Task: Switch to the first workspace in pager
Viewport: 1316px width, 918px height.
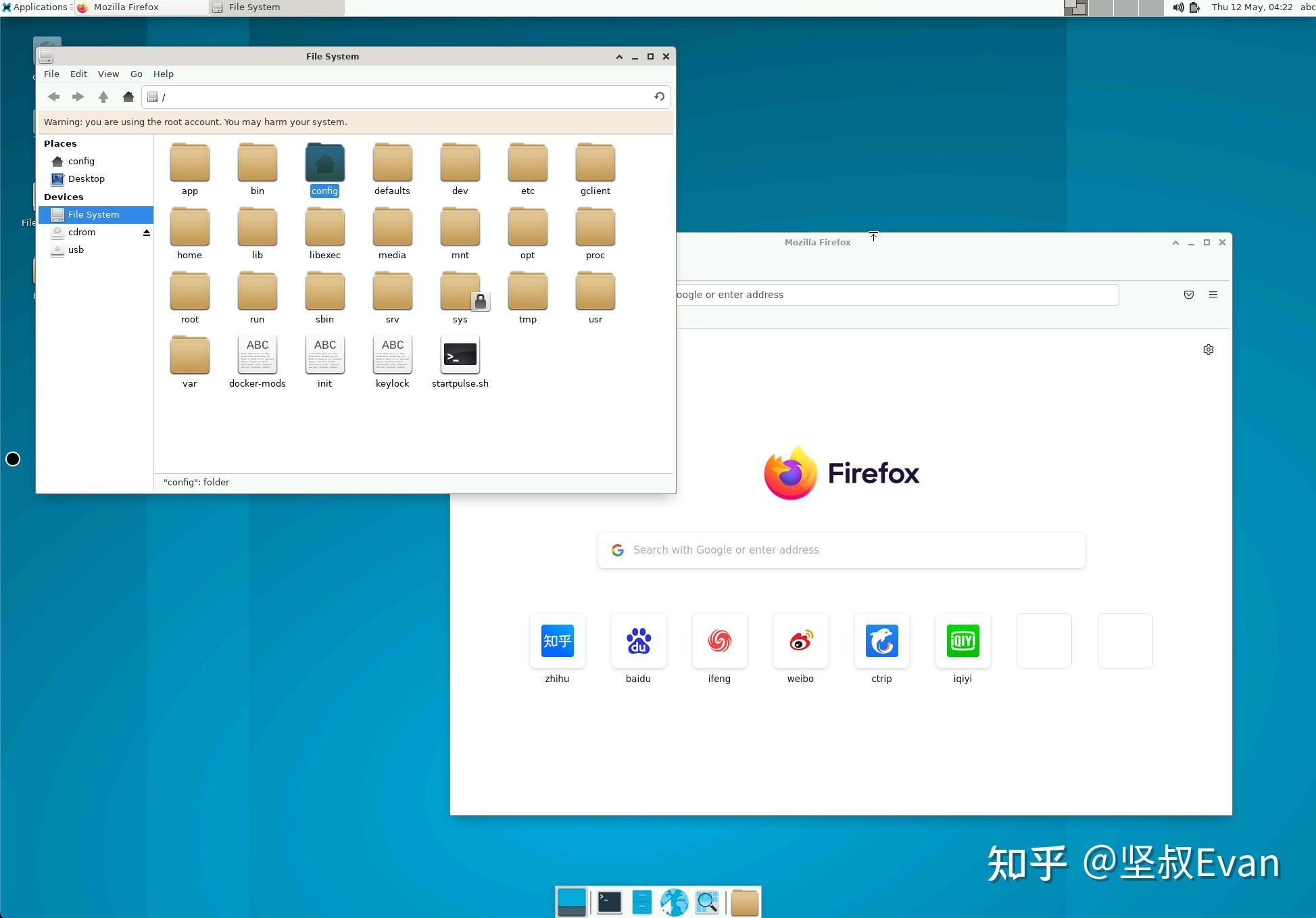Action: click(x=1076, y=7)
